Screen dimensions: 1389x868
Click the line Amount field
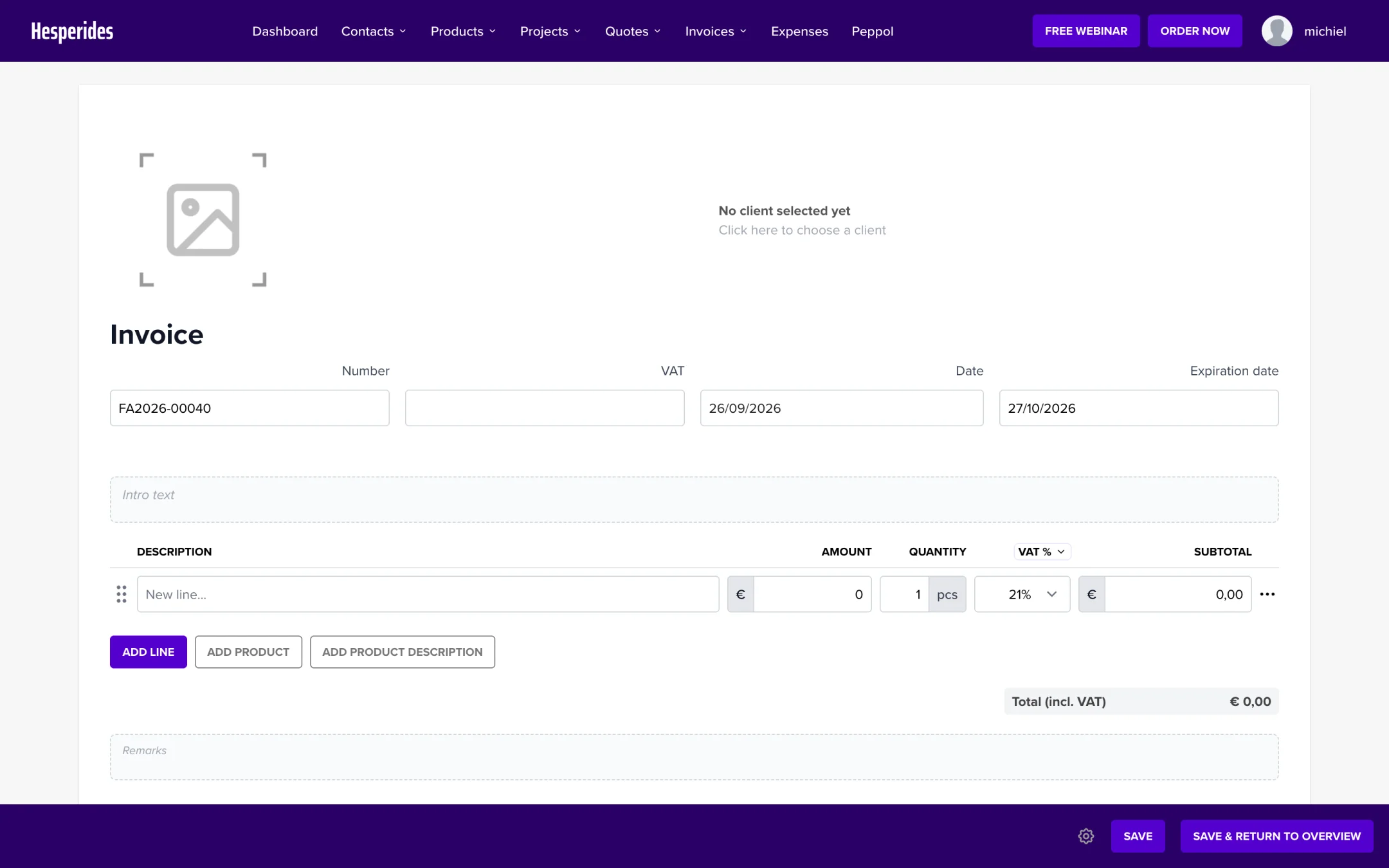(812, 594)
